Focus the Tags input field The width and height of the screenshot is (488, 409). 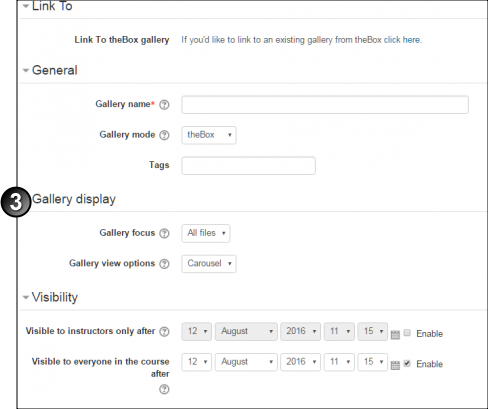point(248,166)
